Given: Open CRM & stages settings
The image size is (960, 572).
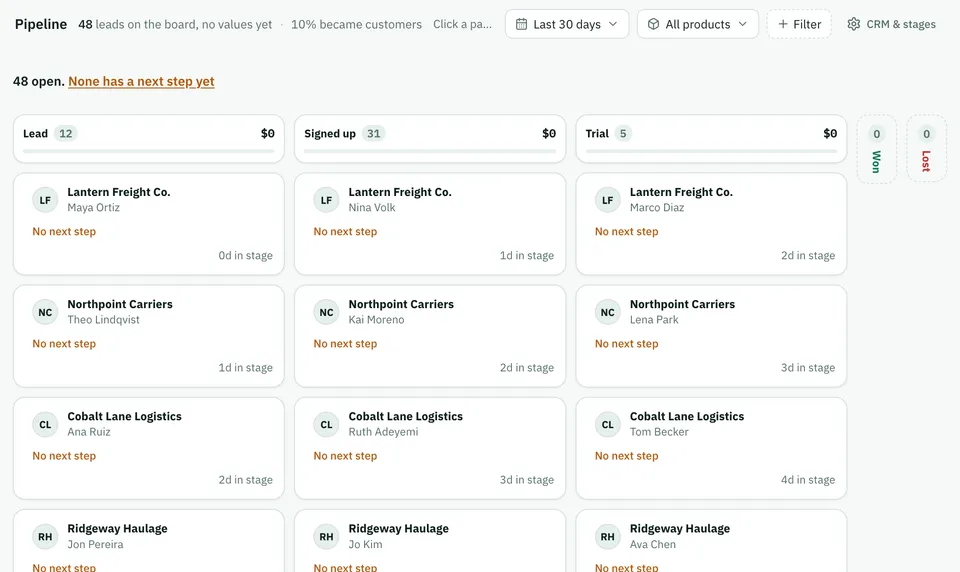Looking at the screenshot, I should (891, 24).
